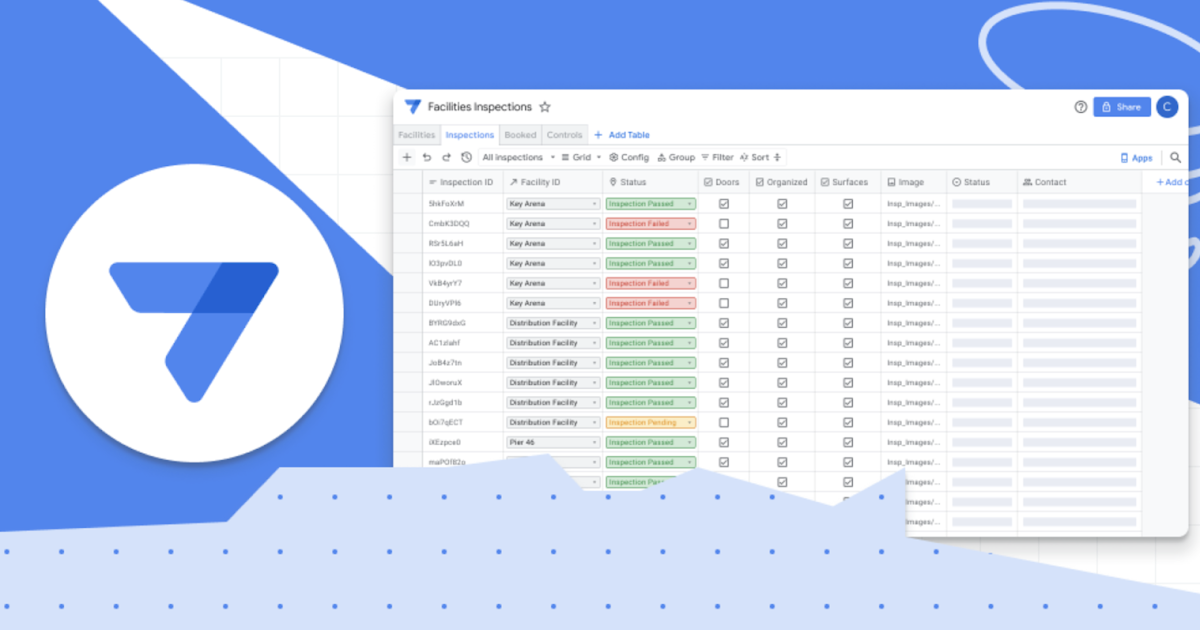Select the Image column header

[x=914, y=182]
